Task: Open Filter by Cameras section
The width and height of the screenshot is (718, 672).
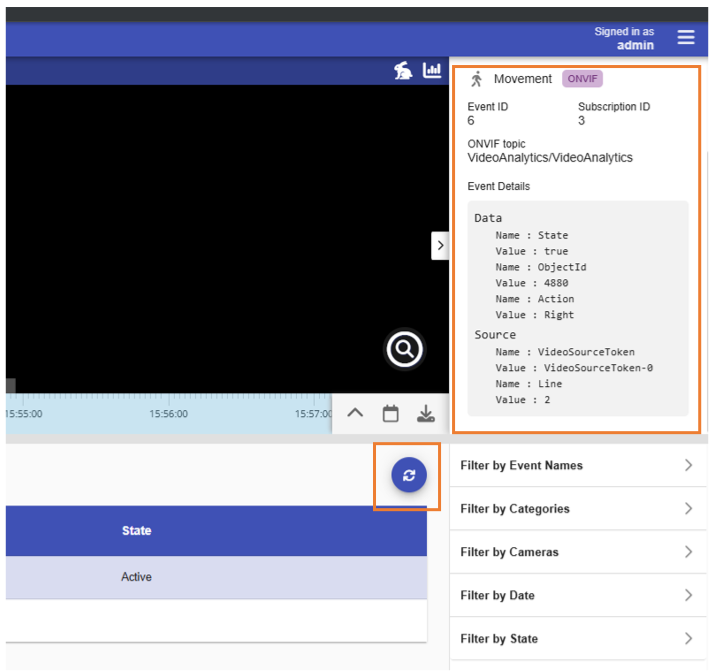Action: (577, 552)
